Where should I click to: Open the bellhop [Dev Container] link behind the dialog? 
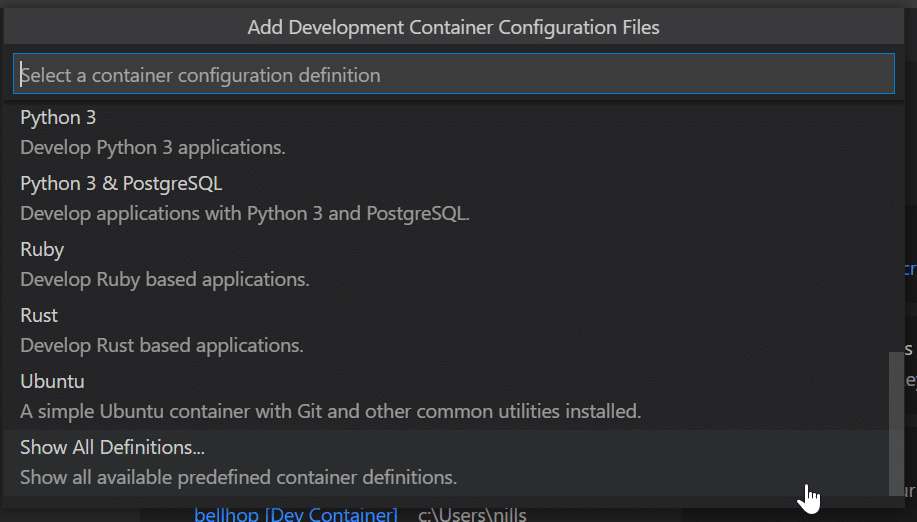[x=296, y=514]
